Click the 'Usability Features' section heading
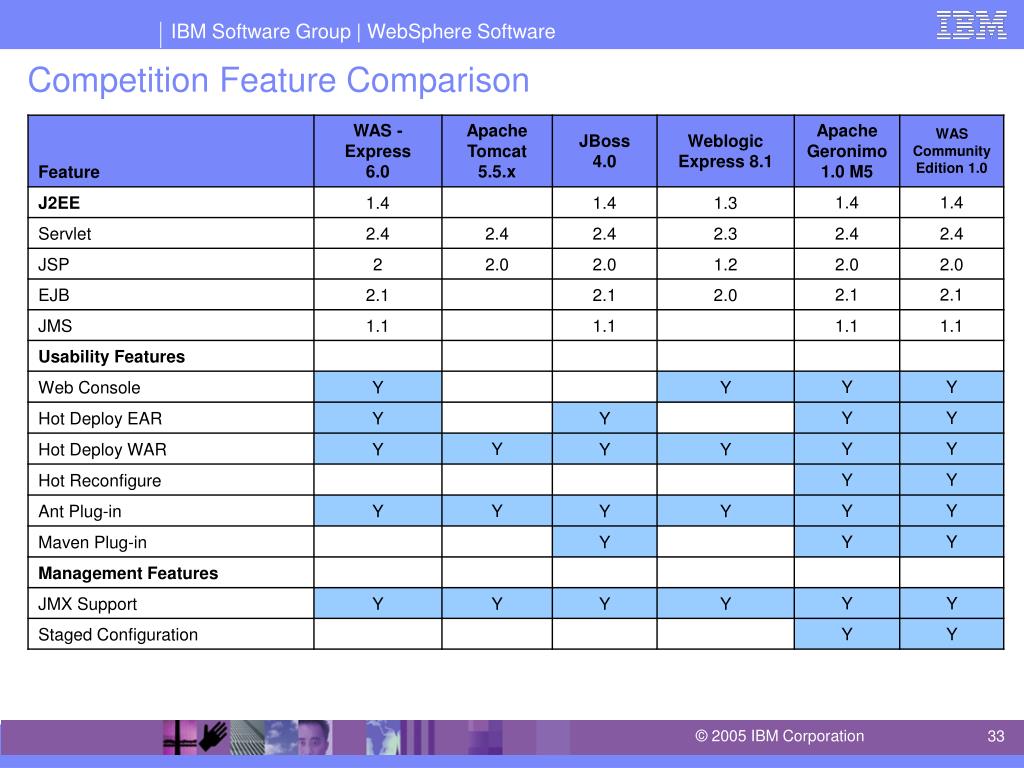The image size is (1024, 768). click(x=112, y=357)
